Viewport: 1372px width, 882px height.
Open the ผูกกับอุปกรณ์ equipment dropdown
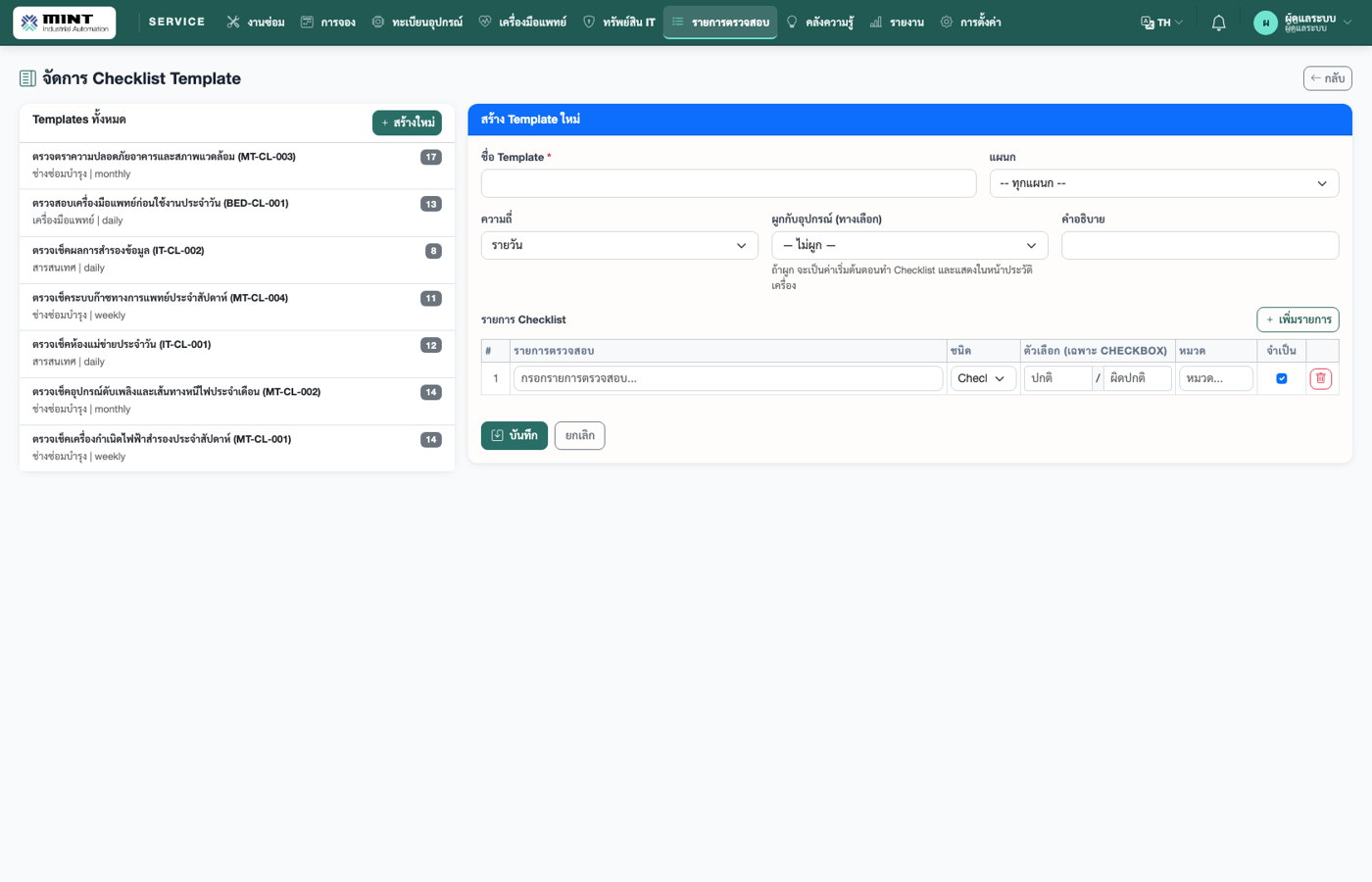[909, 245]
